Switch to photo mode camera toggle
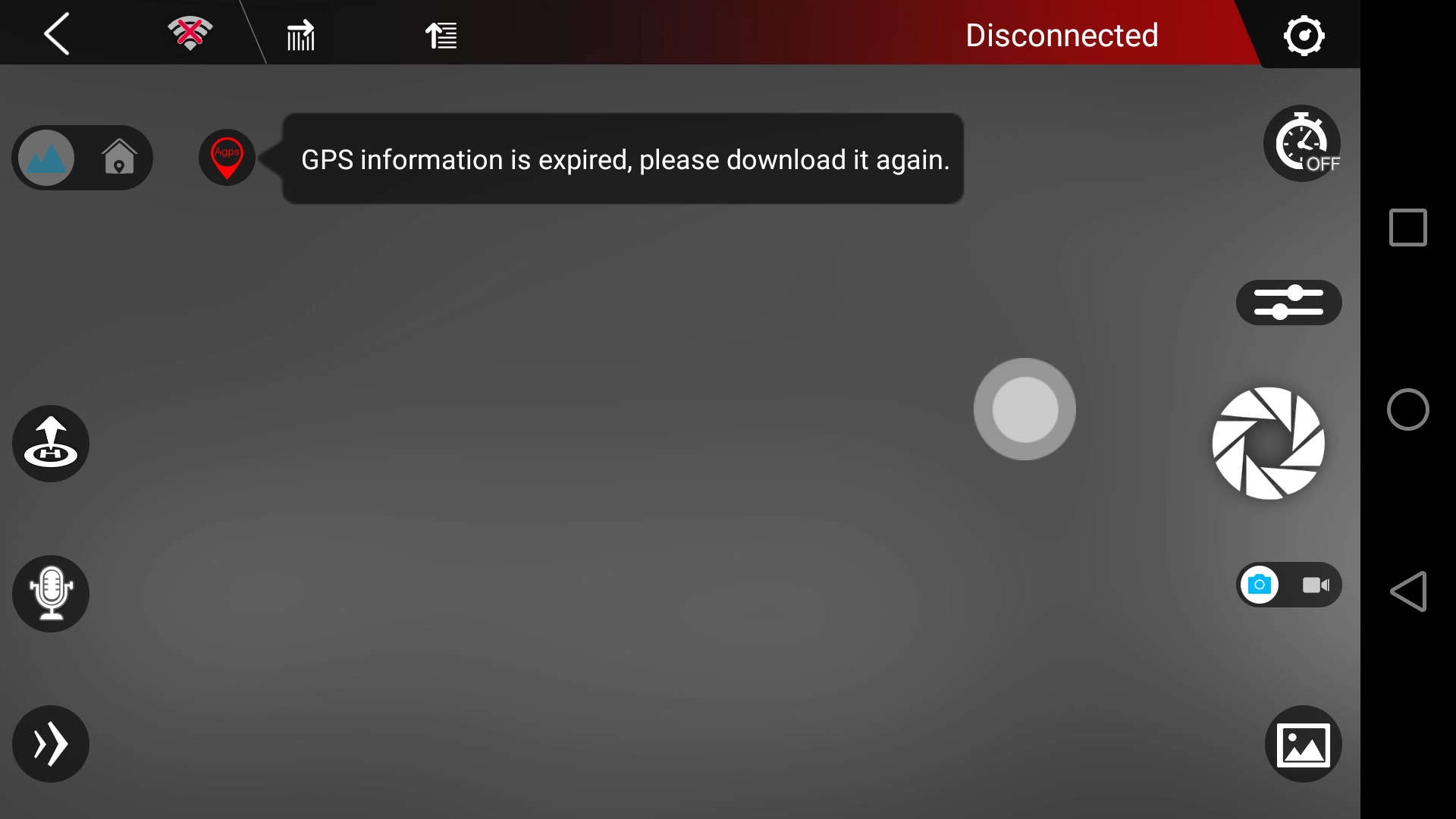 (x=1260, y=585)
